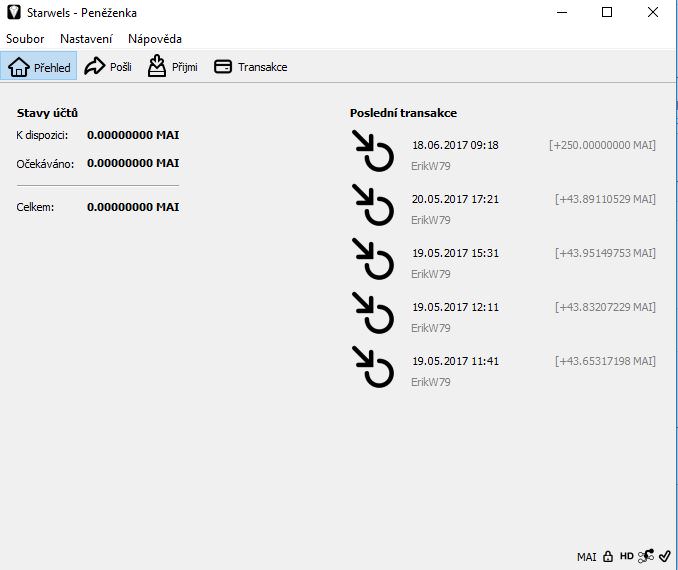Maximize the Starwels wallet window
The image size is (678, 570).
tap(607, 12)
